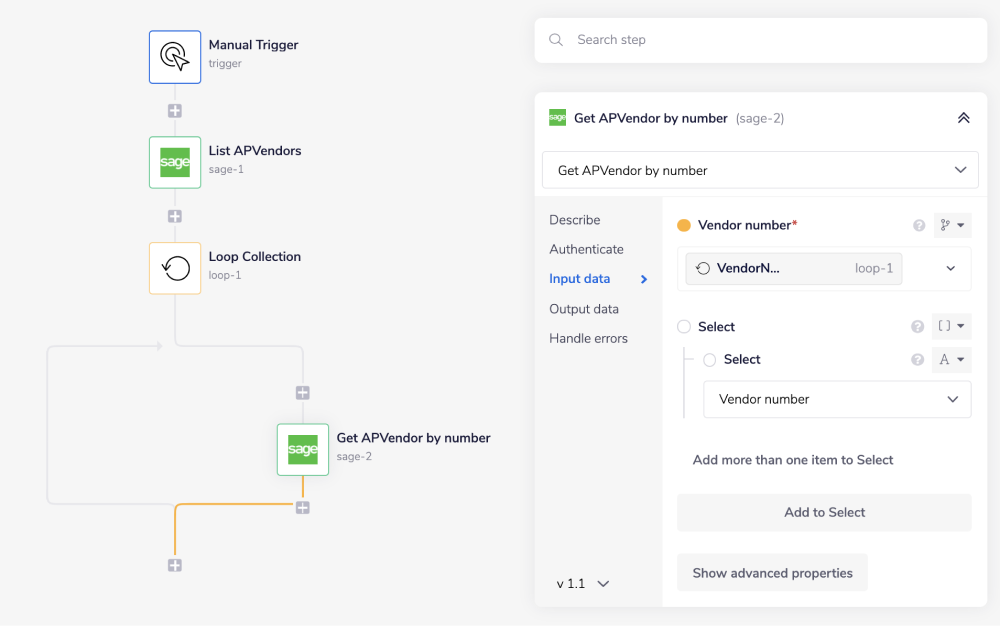1000x626 pixels.
Task: Toggle the Vendor number orange indicator
Action: tap(684, 226)
